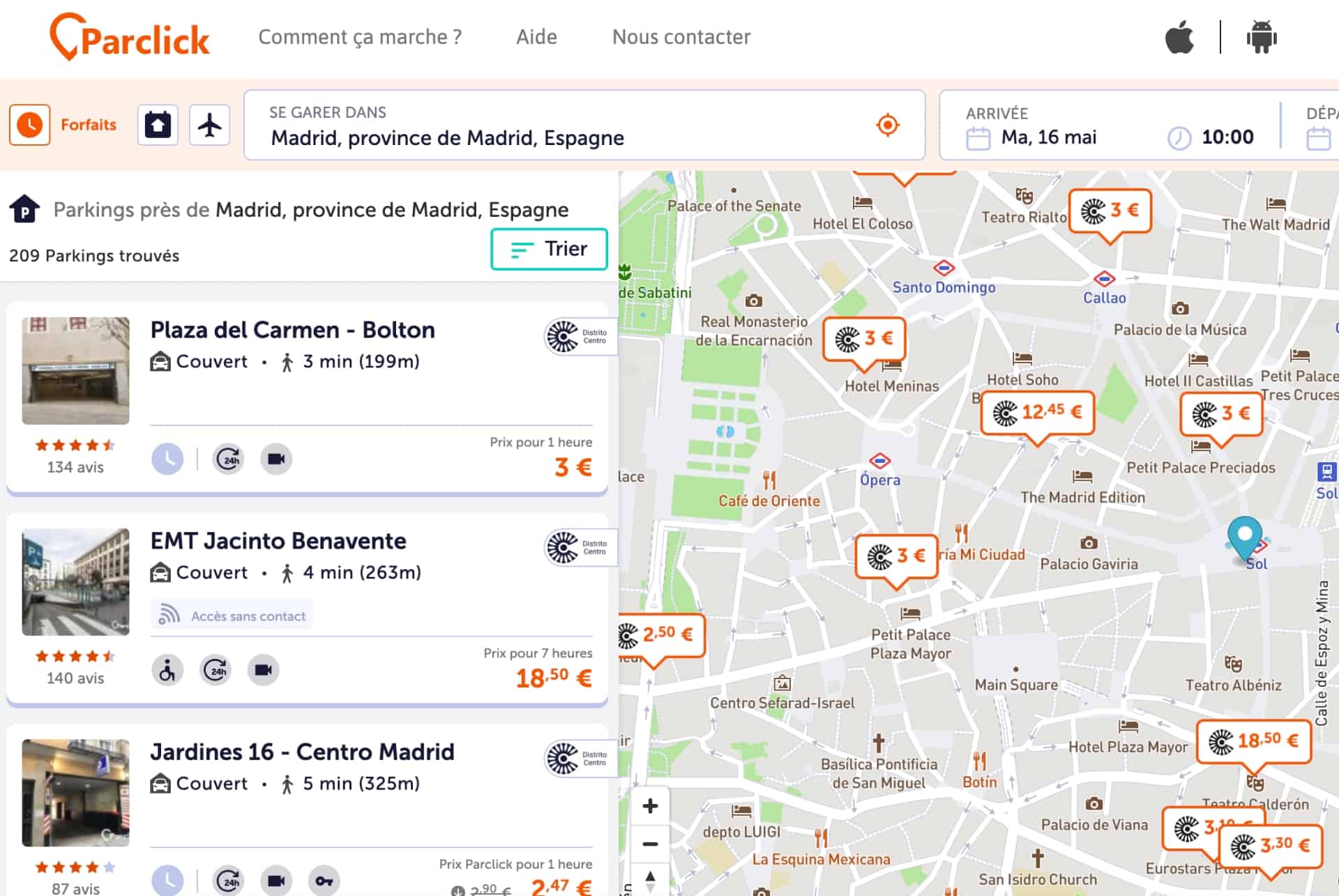Open Jardines 16 - Centro Madrid listing

[x=302, y=752]
